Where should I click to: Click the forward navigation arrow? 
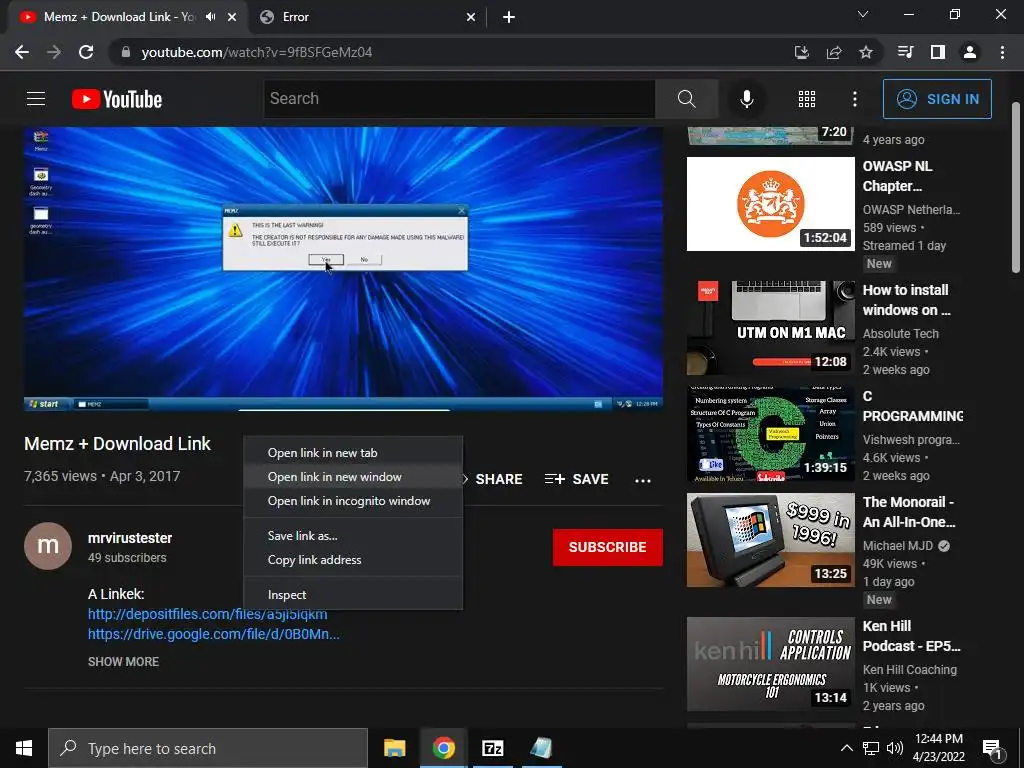tap(54, 52)
